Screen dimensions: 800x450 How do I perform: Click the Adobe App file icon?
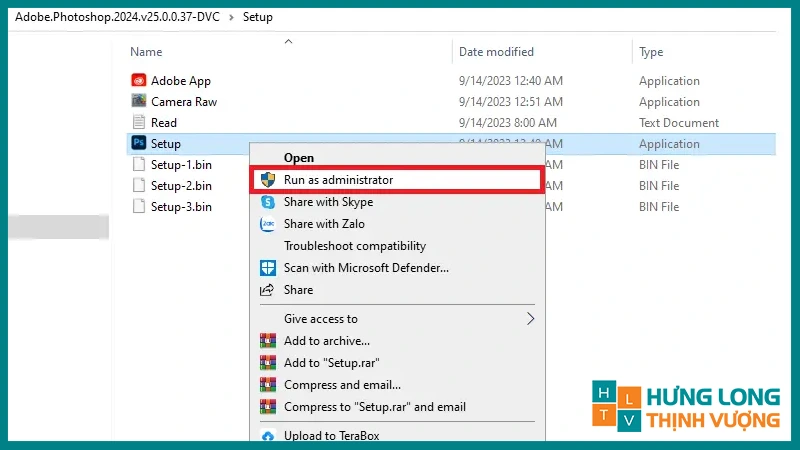point(138,81)
